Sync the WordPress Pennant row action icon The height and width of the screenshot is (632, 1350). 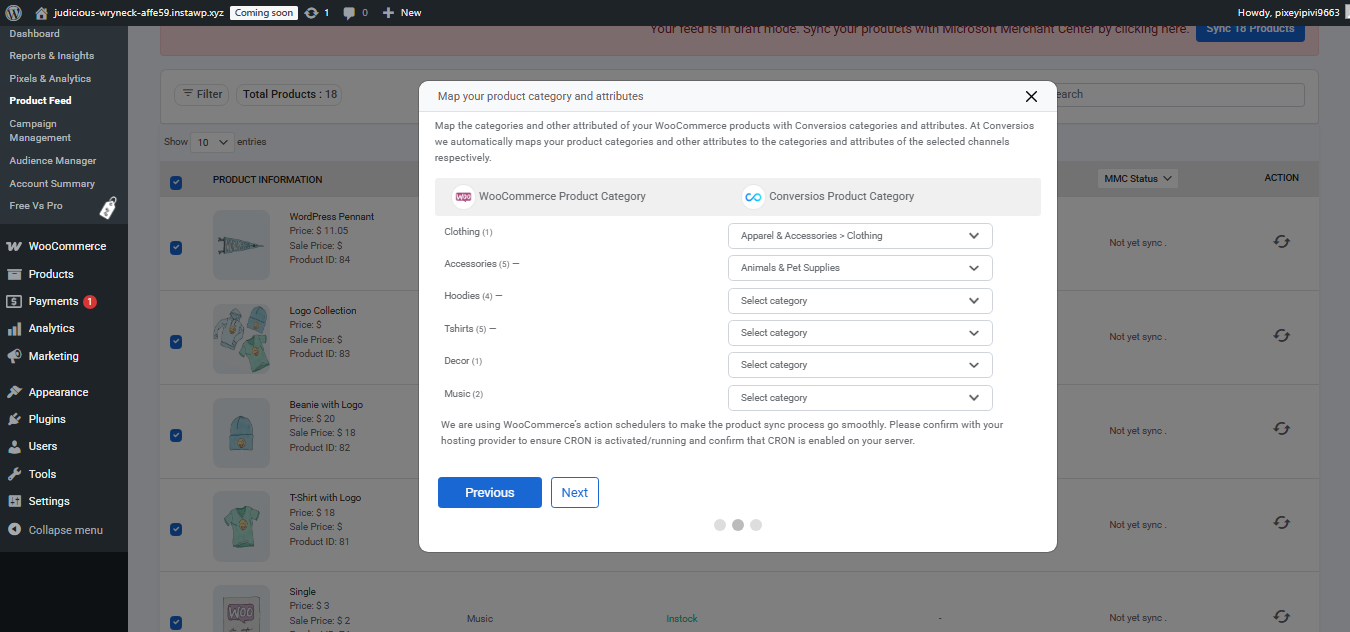click(x=1281, y=241)
